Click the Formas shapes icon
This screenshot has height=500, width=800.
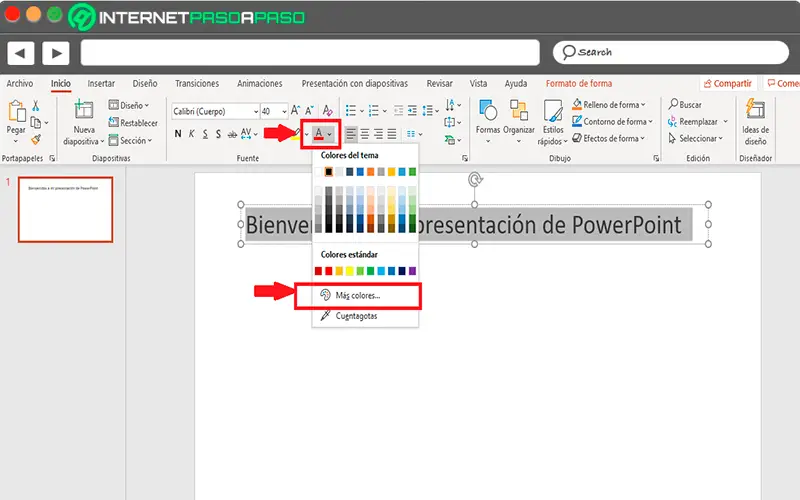(488, 110)
